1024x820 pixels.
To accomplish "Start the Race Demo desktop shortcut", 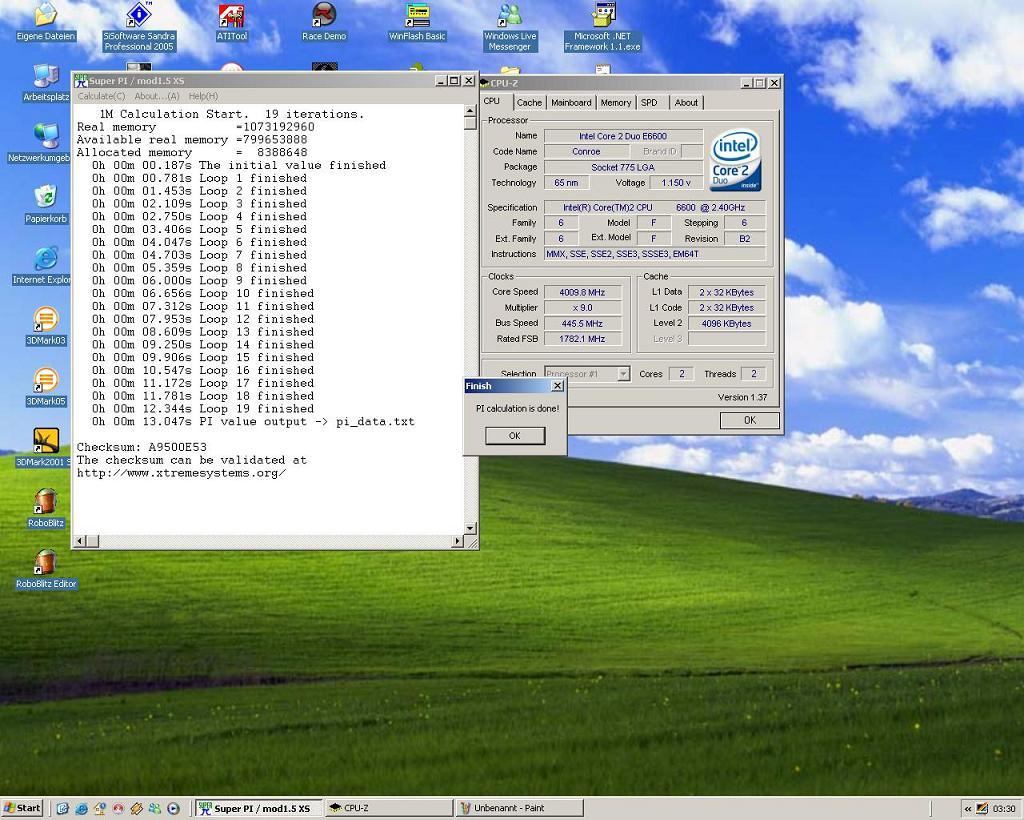I will (x=324, y=20).
